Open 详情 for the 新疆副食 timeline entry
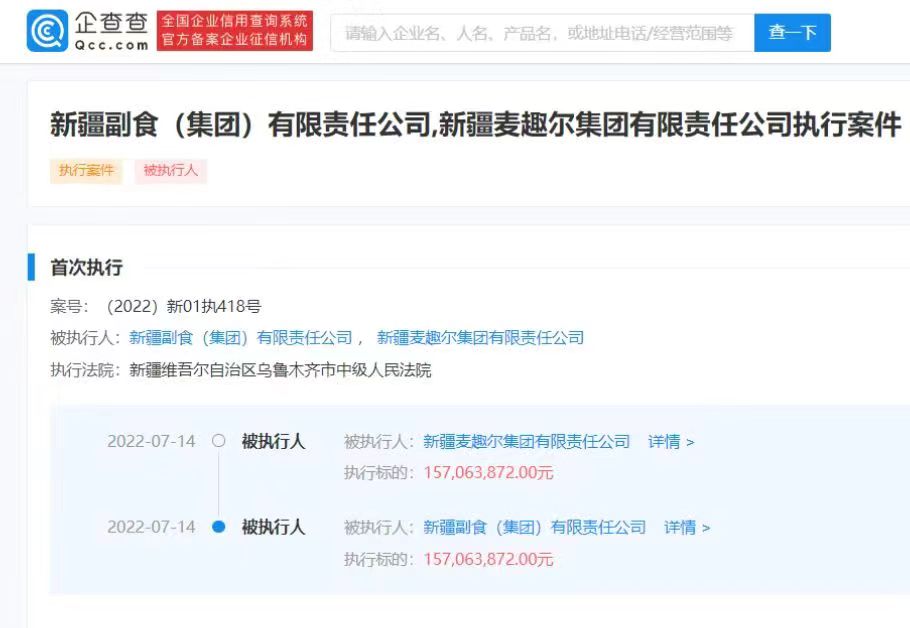Viewport: 910px width, 628px height. tap(687, 528)
